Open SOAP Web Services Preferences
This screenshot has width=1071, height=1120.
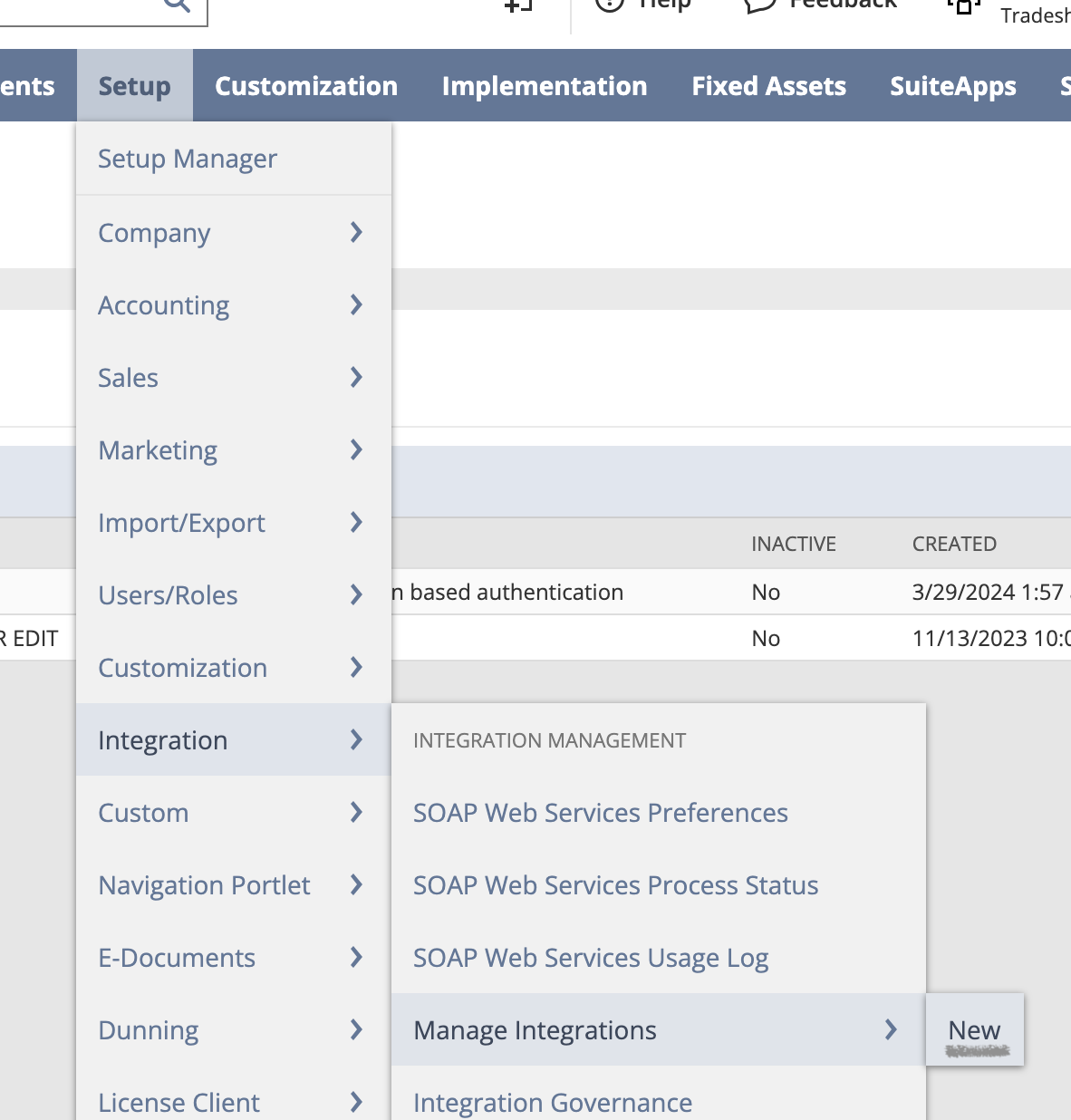tap(601, 813)
